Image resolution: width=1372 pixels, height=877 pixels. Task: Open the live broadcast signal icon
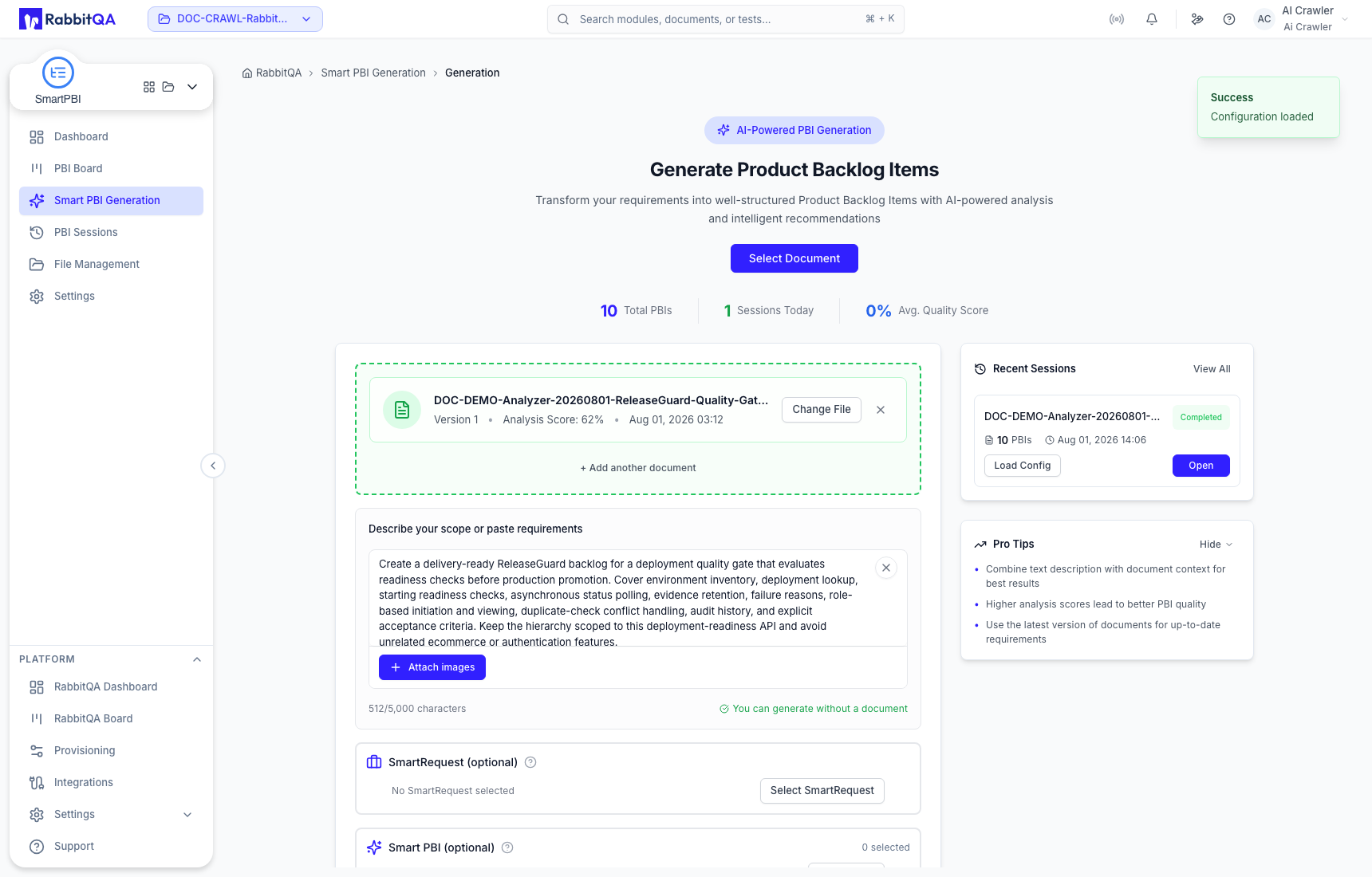[x=1117, y=19]
